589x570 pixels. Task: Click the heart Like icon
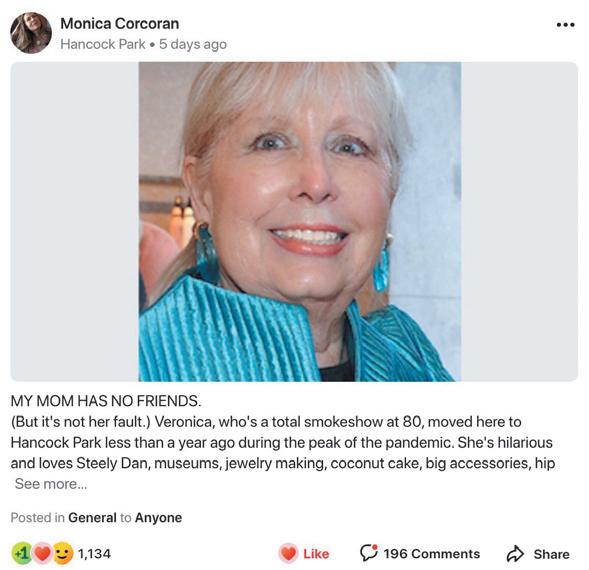[288, 553]
